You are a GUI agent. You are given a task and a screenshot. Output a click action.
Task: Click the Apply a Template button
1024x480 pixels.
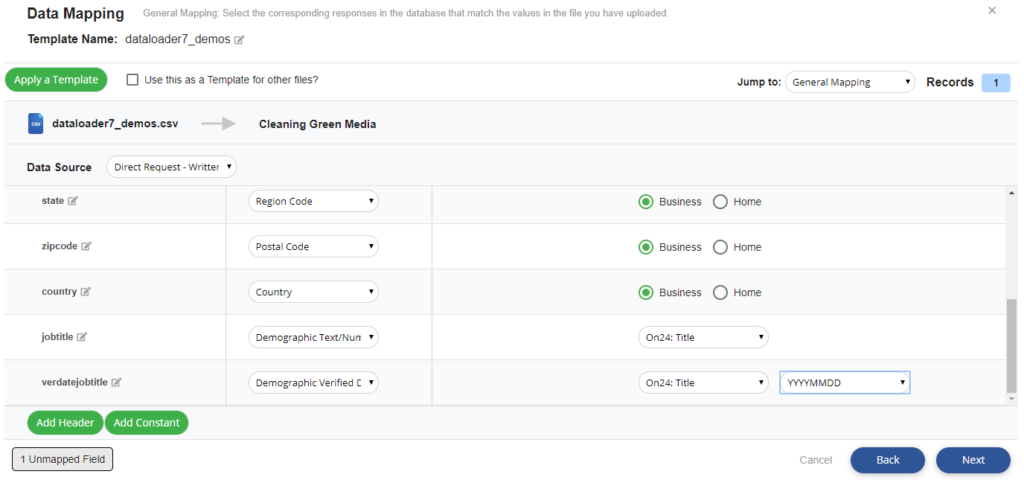pos(56,80)
